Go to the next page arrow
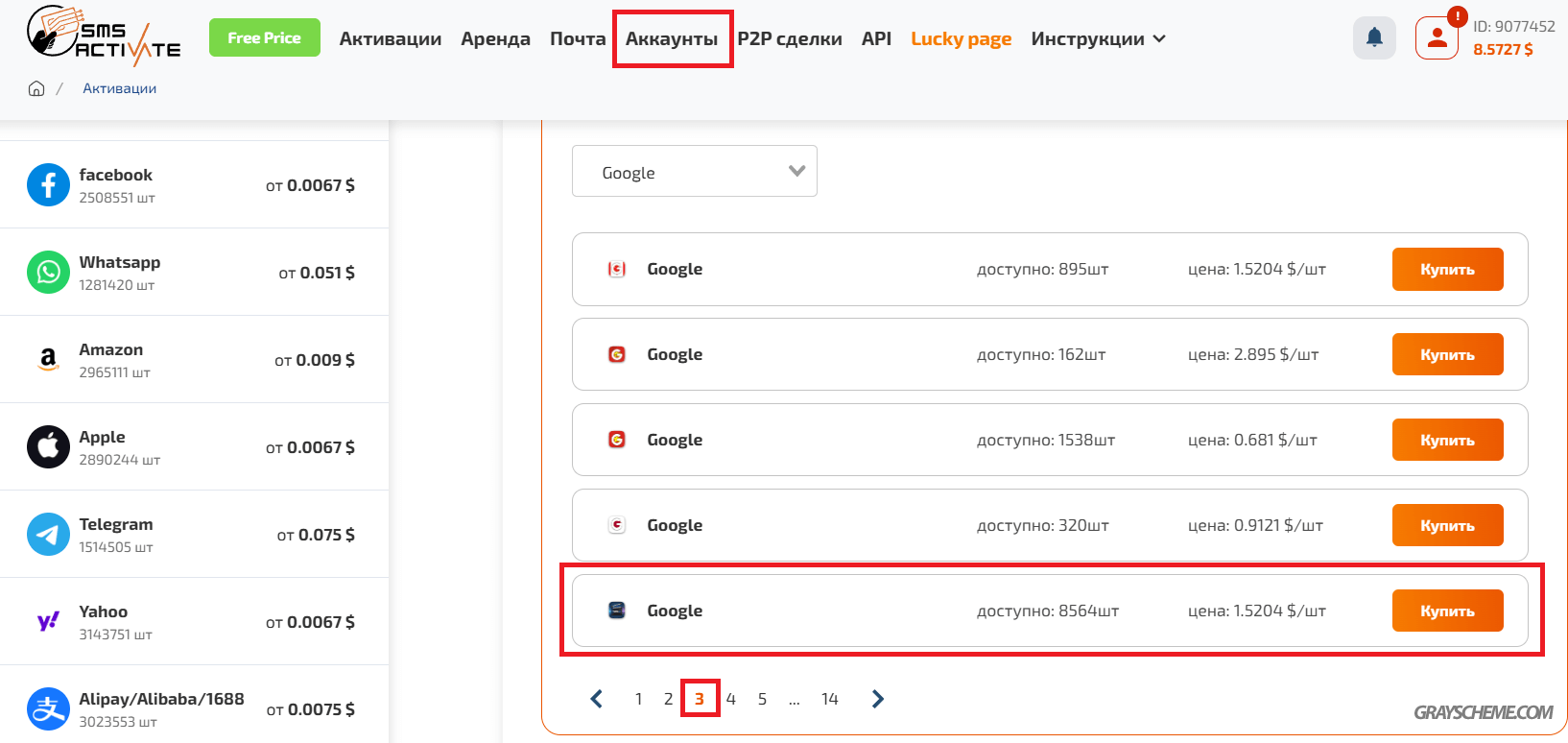This screenshot has width=1568, height=743. coord(877,699)
